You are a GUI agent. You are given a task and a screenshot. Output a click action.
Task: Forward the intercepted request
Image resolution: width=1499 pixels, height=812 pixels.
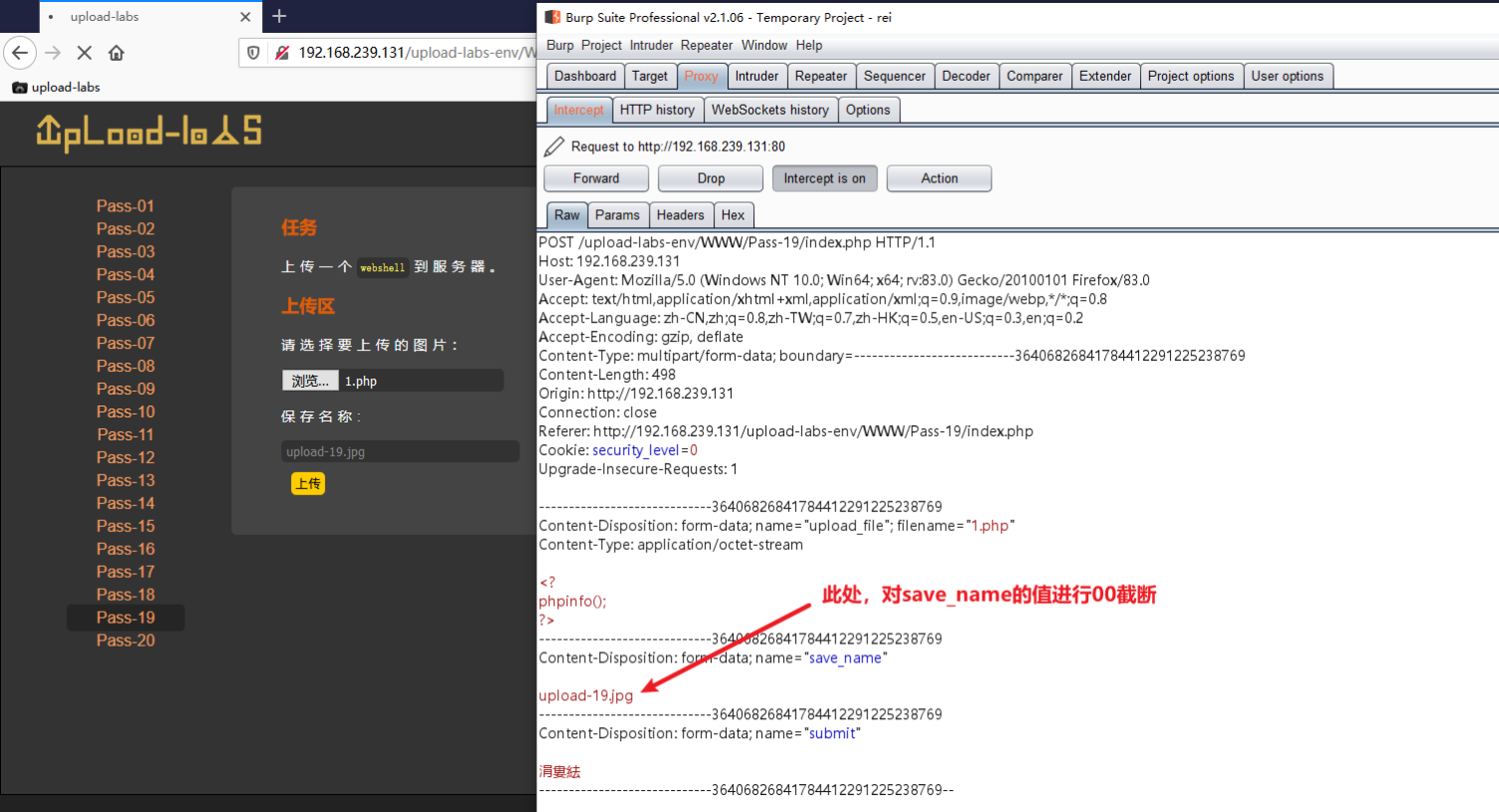tap(596, 178)
